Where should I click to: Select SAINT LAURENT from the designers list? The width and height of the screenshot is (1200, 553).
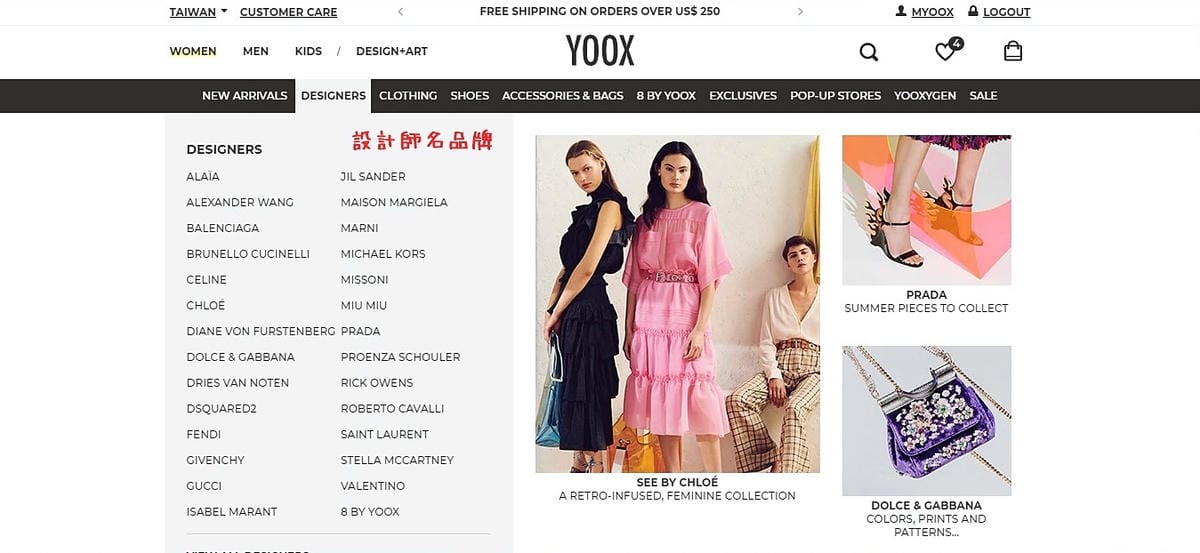pos(384,434)
